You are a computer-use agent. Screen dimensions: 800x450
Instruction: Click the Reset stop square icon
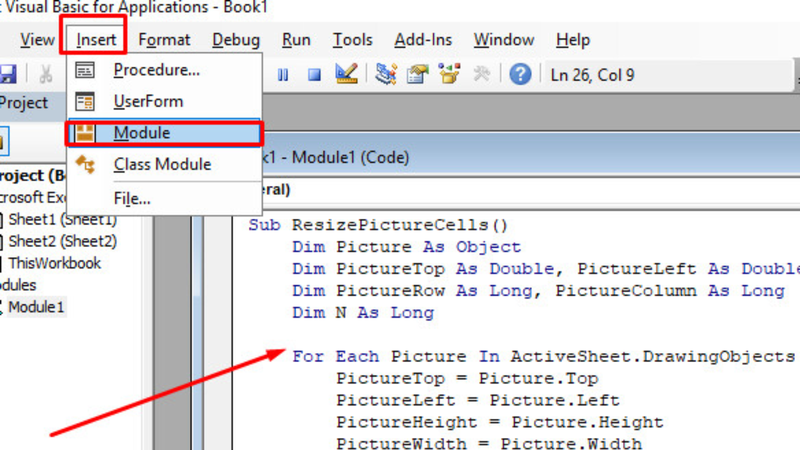pyautogui.click(x=314, y=75)
